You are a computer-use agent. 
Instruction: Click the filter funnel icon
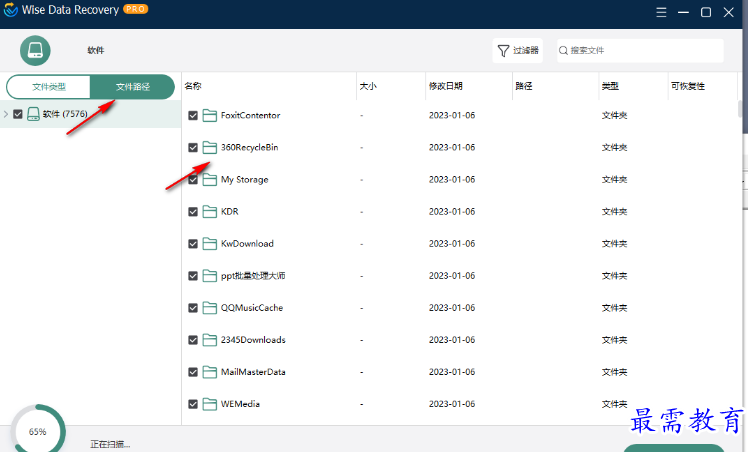coord(503,50)
